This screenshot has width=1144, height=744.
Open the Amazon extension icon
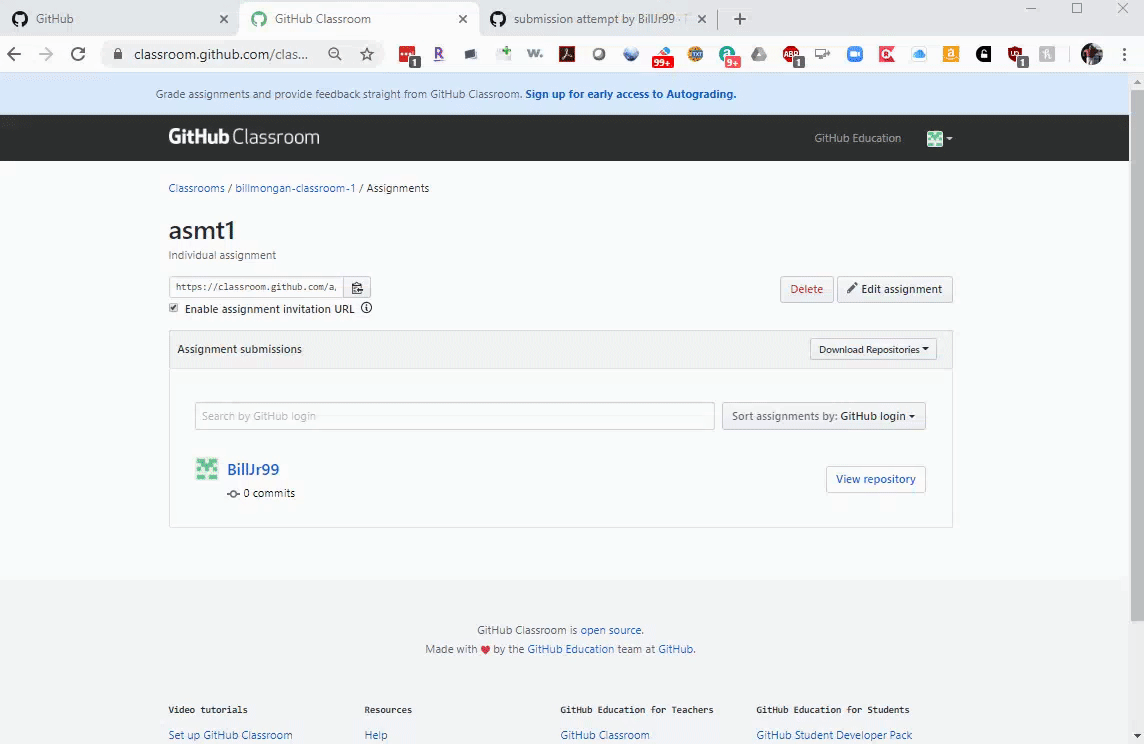tap(951, 54)
